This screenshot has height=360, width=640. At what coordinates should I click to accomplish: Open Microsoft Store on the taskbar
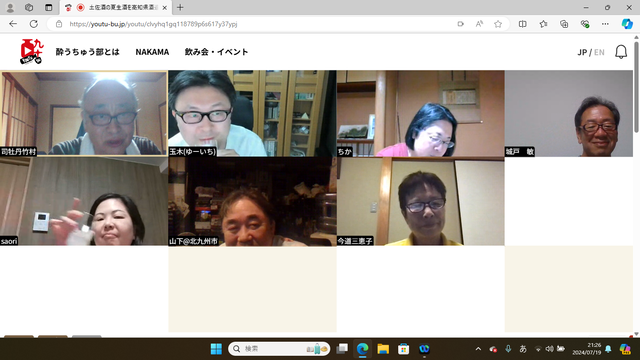coord(403,349)
